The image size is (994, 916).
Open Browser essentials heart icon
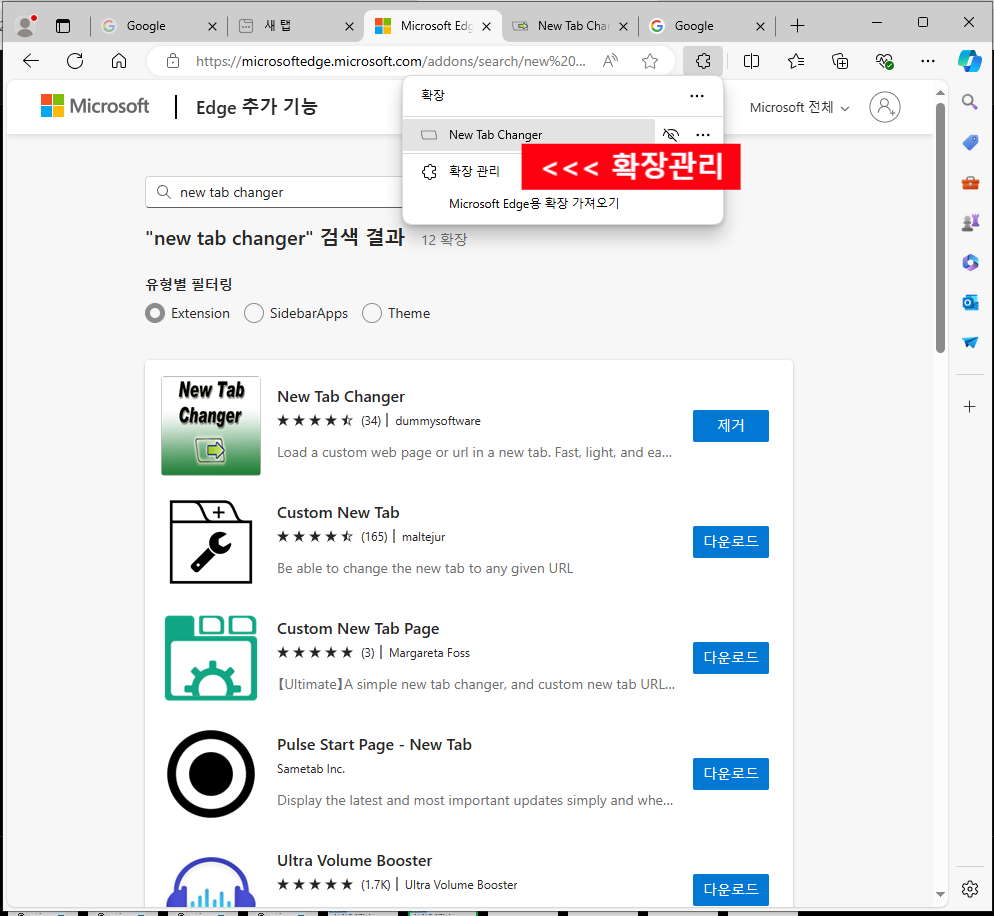click(884, 61)
